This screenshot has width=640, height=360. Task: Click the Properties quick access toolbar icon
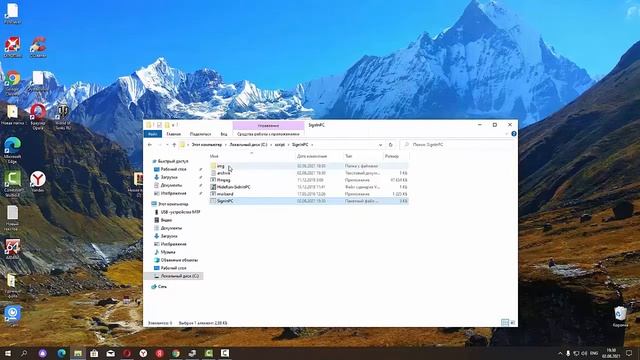(x=159, y=125)
